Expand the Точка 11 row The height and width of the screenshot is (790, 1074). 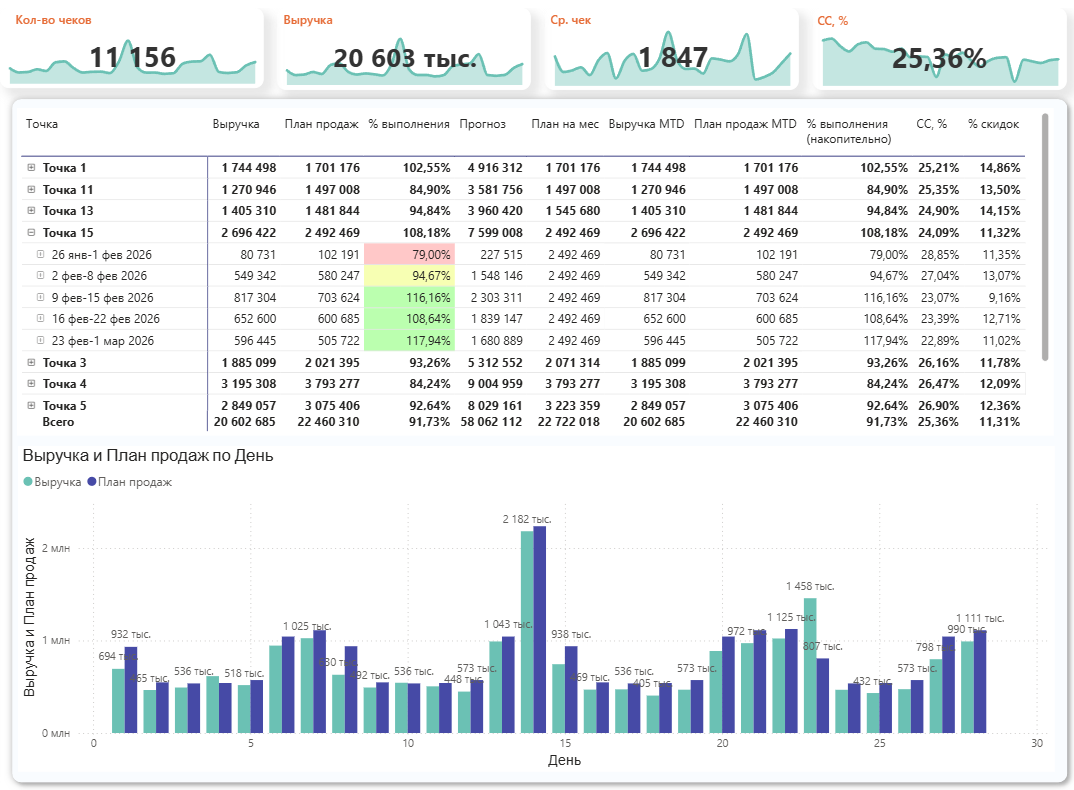[31, 189]
